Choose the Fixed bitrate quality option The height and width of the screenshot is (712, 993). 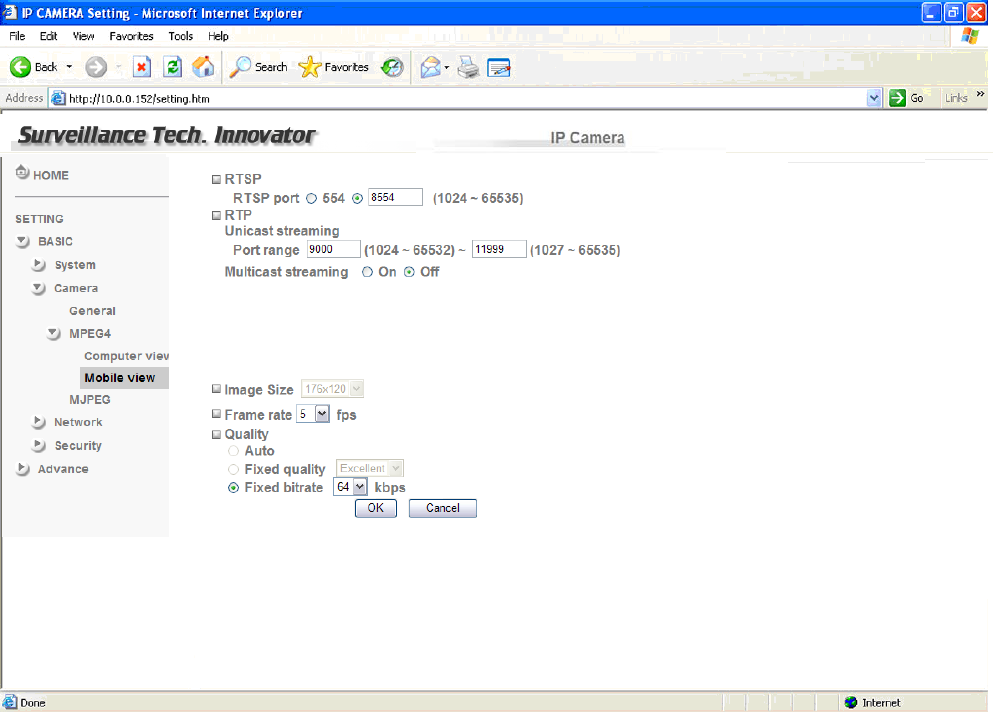pos(234,488)
